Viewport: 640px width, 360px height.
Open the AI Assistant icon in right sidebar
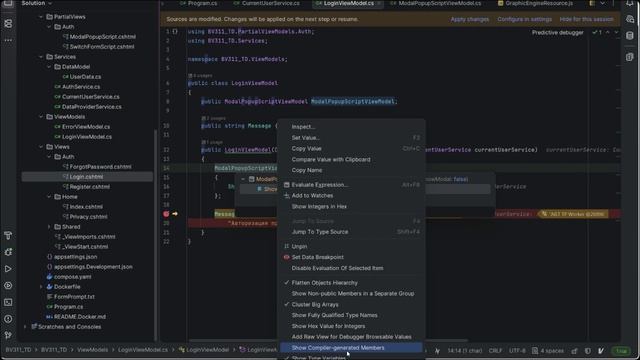(629, 19)
